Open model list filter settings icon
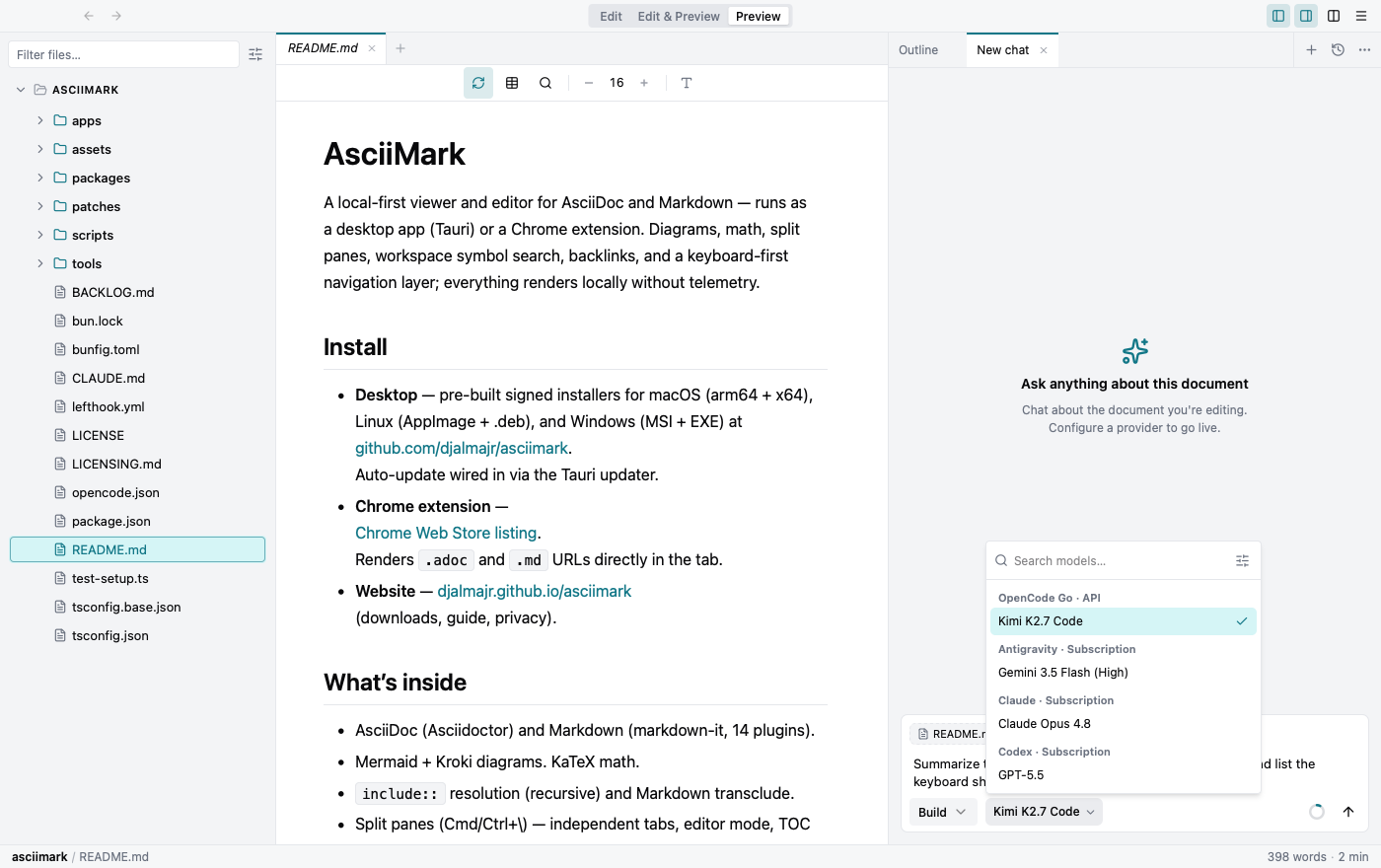 tap(1242, 560)
